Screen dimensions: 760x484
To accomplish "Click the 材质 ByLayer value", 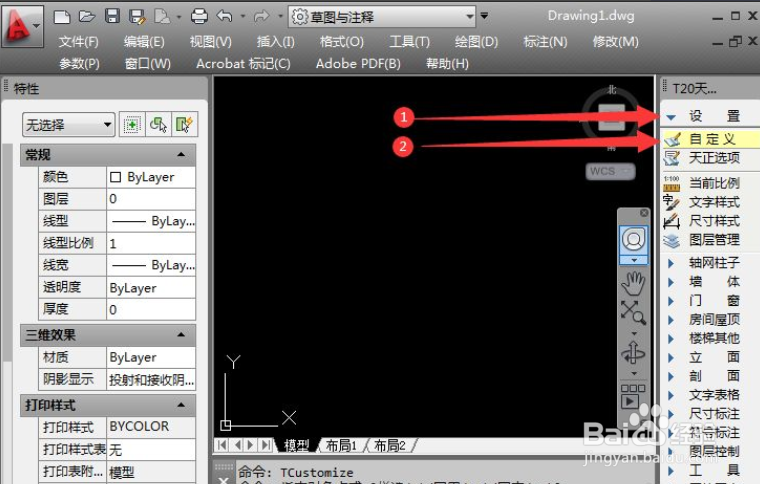I will click(x=151, y=358).
